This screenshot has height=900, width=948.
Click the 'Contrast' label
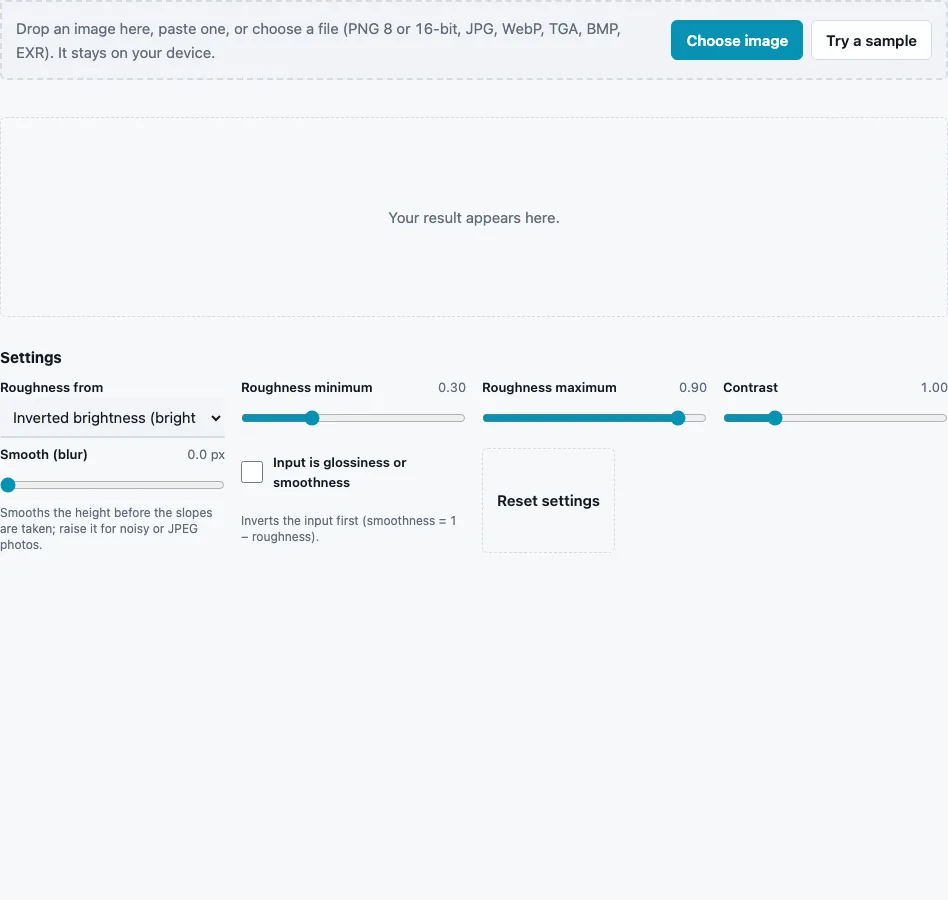pos(750,387)
